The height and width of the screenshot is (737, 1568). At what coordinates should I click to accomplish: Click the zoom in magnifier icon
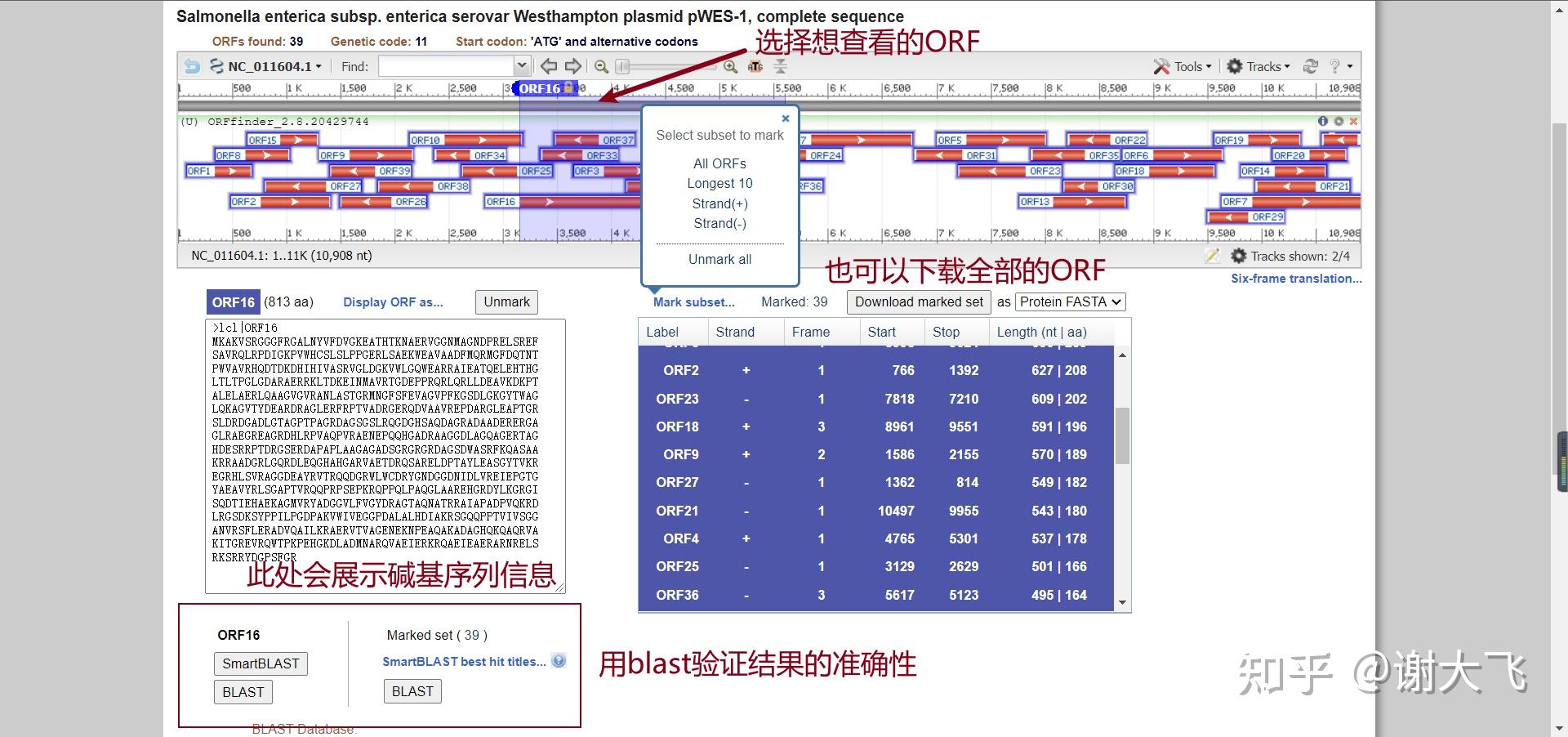[730, 66]
